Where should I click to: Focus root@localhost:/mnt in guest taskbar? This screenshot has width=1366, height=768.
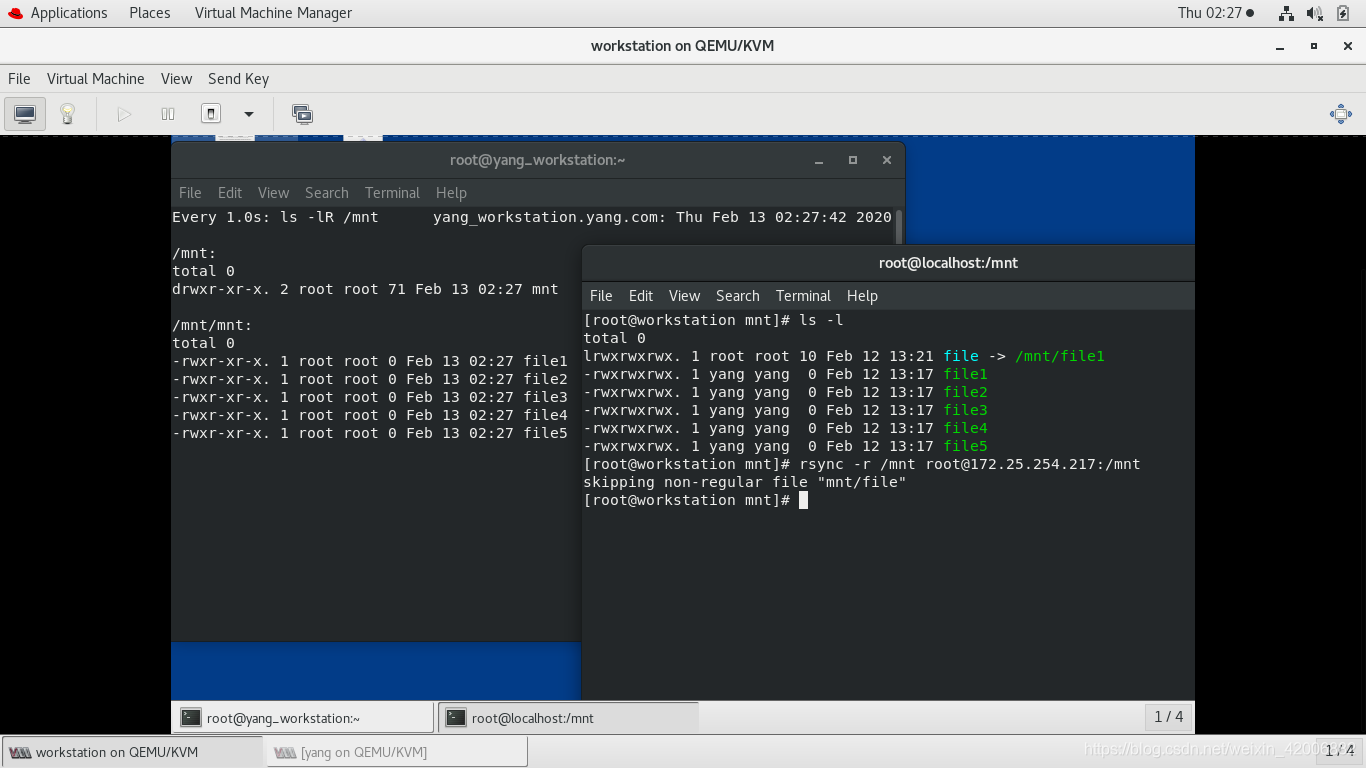pyautogui.click(x=569, y=718)
